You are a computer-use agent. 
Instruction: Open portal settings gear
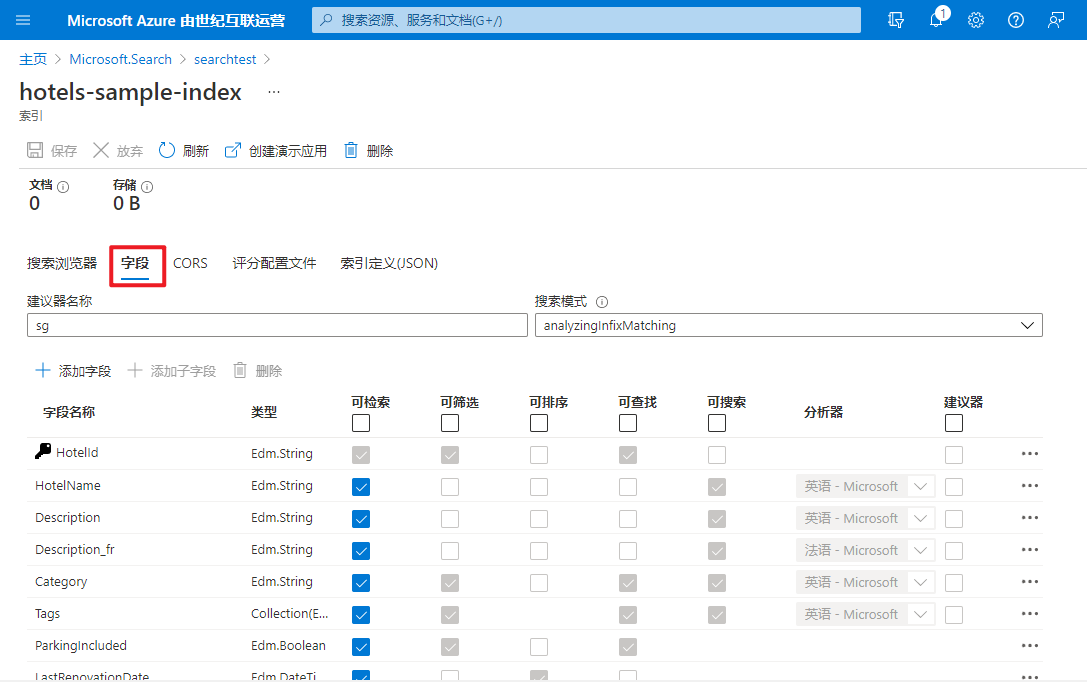[x=975, y=20]
